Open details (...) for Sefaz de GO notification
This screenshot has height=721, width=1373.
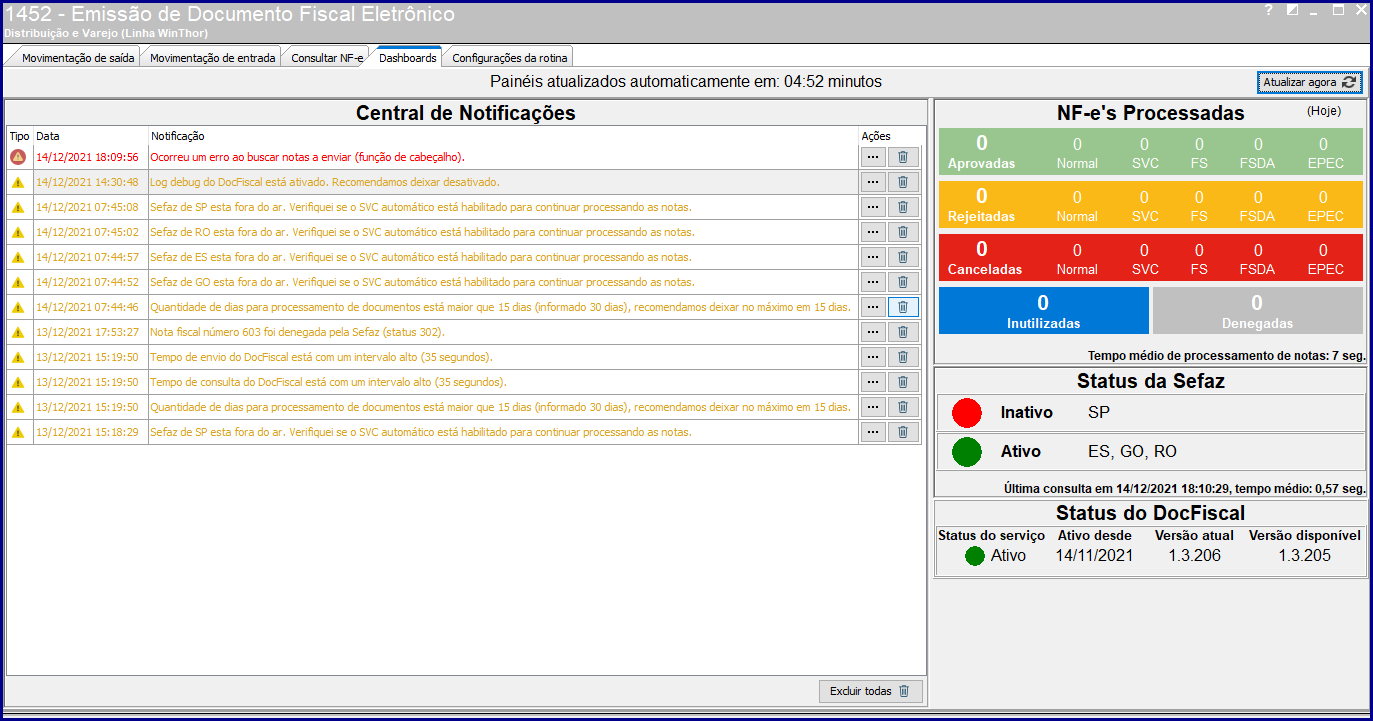(873, 282)
